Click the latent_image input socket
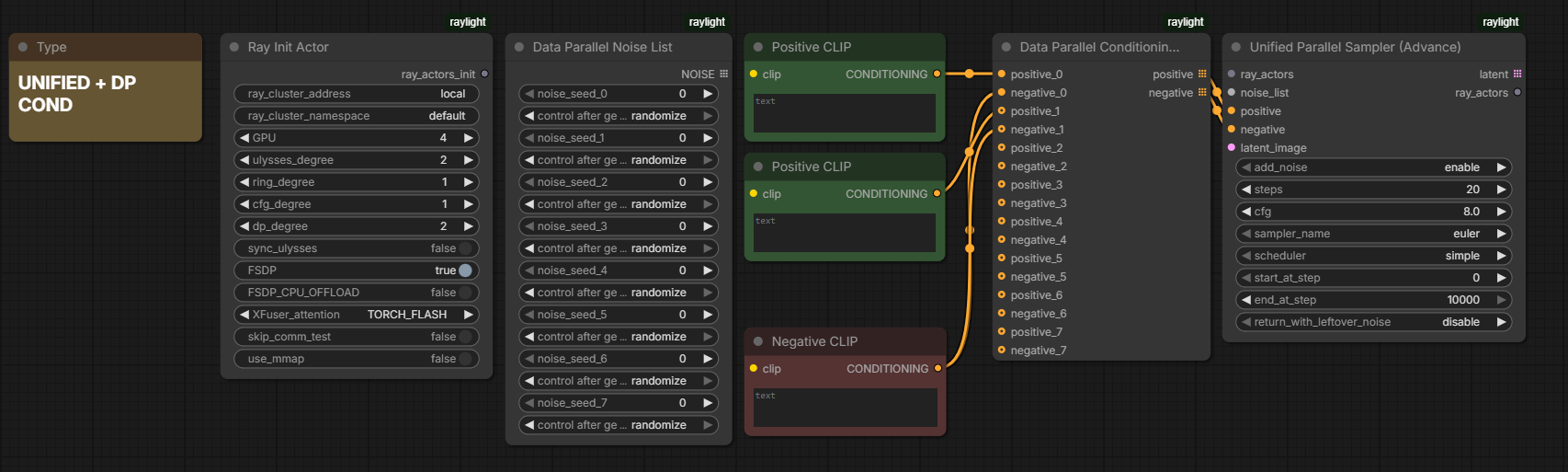Image resolution: width=1568 pixels, height=472 pixels. [x=1232, y=147]
